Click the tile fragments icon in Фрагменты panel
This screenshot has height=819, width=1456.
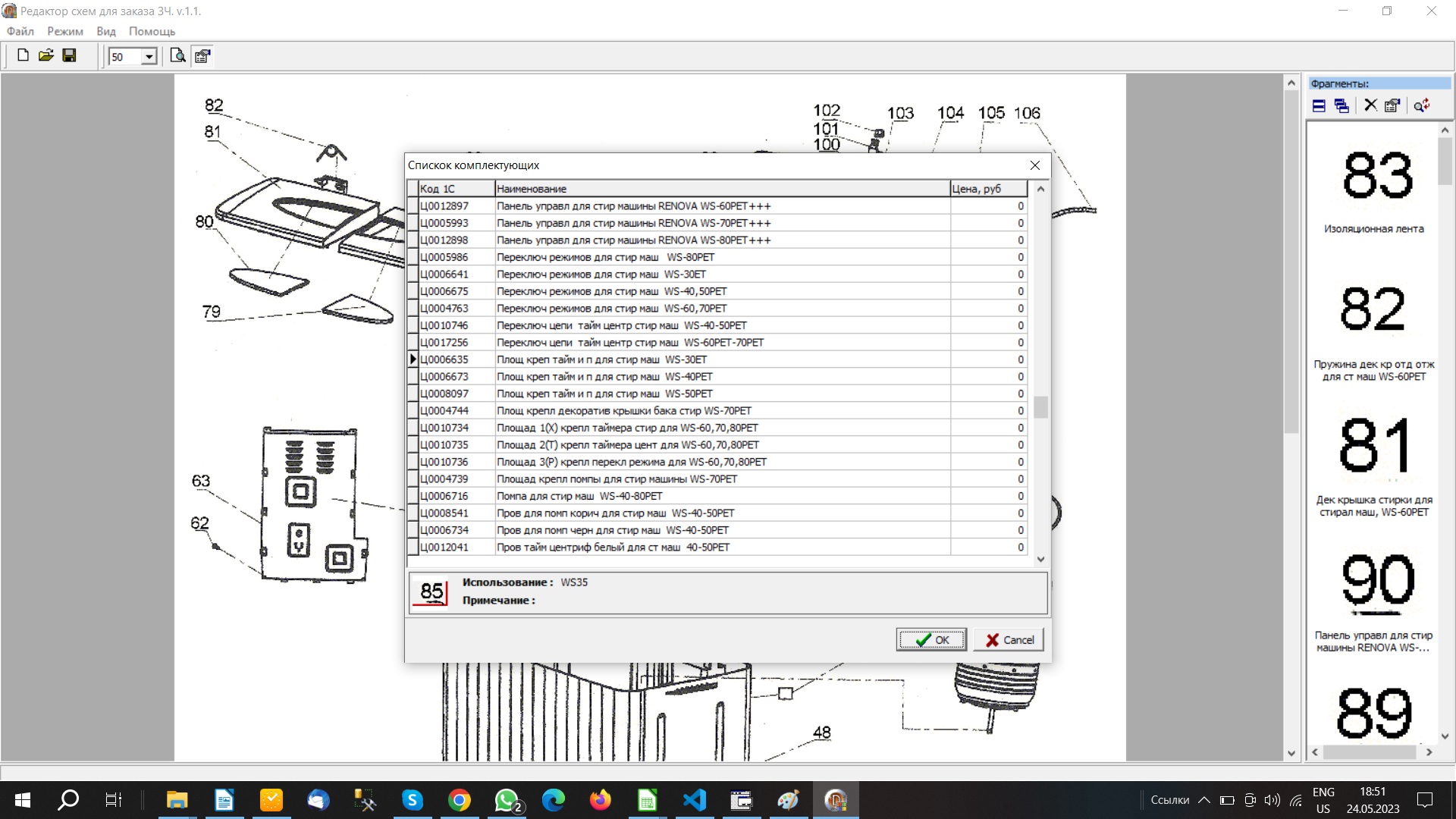pyautogui.click(x=1319, y=105)
